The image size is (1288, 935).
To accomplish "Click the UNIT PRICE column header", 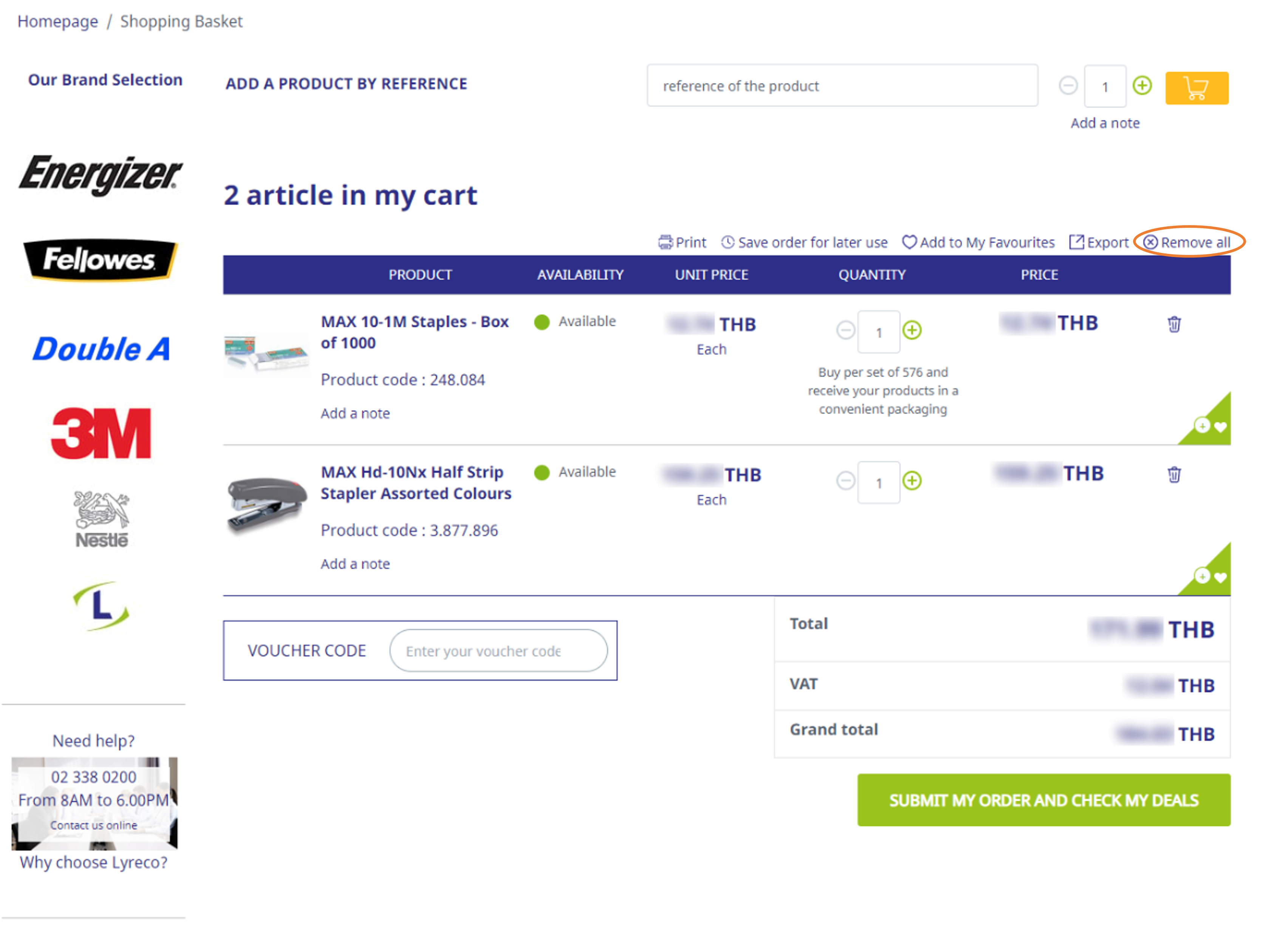I will (x=712, y=275).
